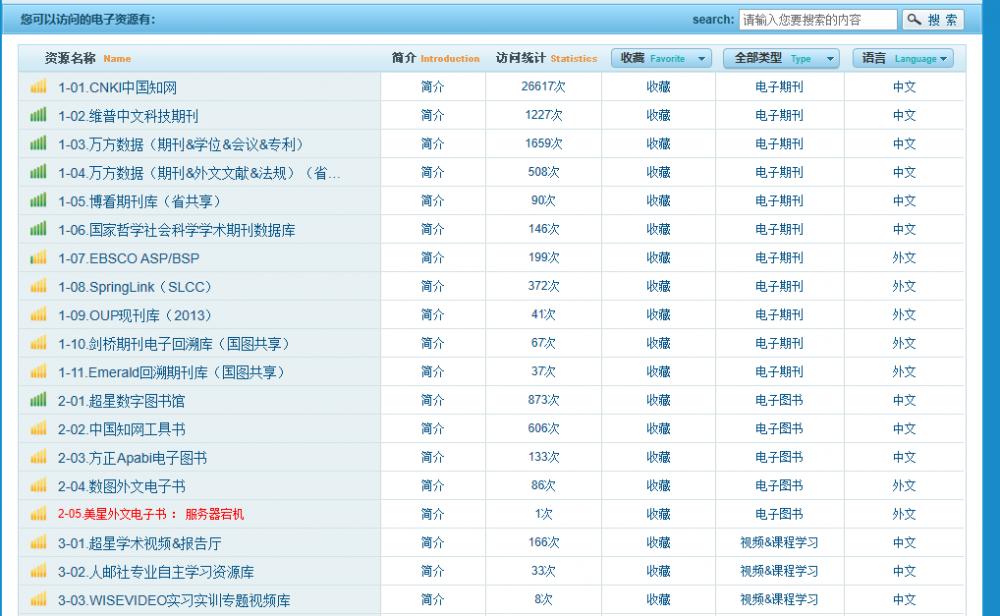Click the bars icon beside EBSCO ASP/BSP
1000x616 pixels.
[38, 257]
